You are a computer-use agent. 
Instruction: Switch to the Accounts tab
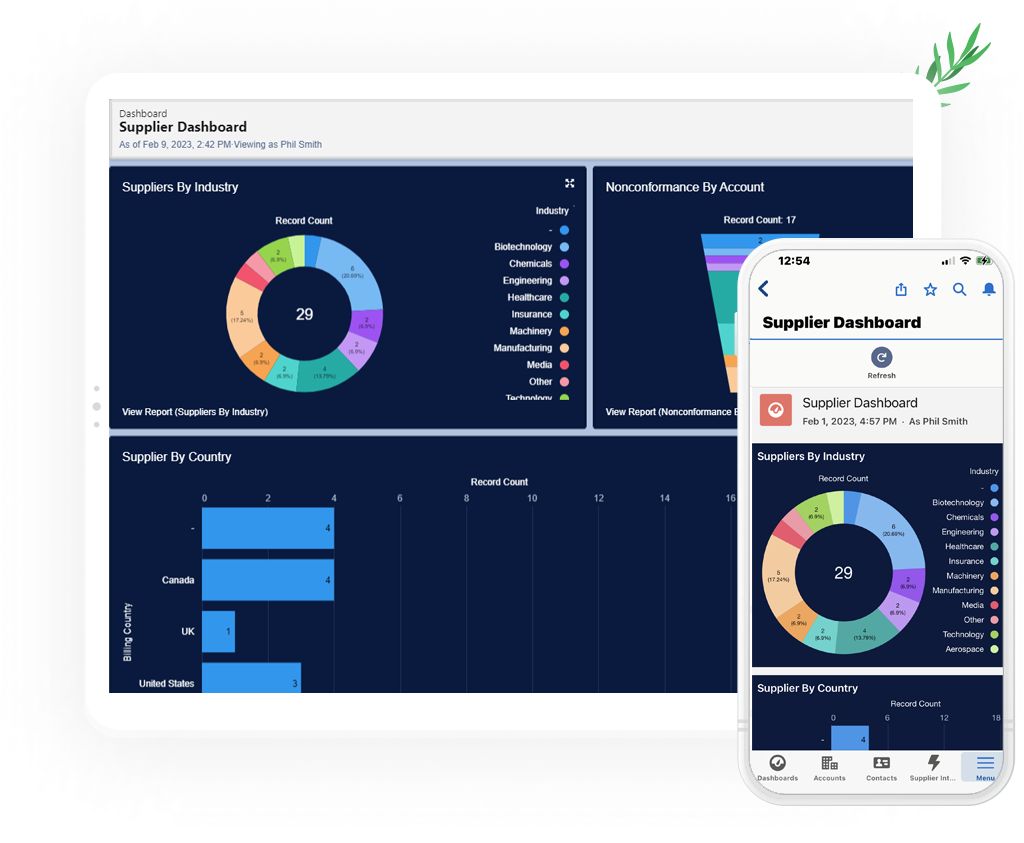pyautogui.click(x=829, y=767)
